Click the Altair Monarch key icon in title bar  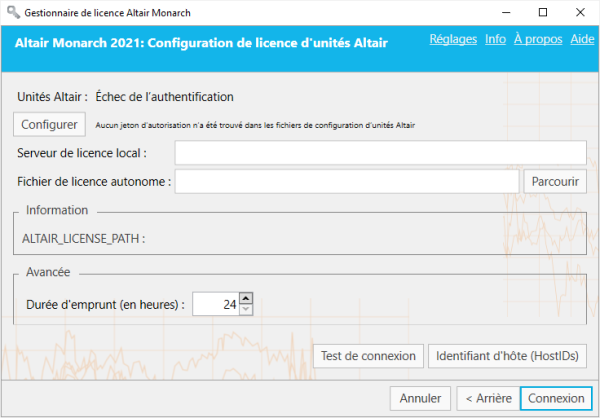tap(11, 12)
